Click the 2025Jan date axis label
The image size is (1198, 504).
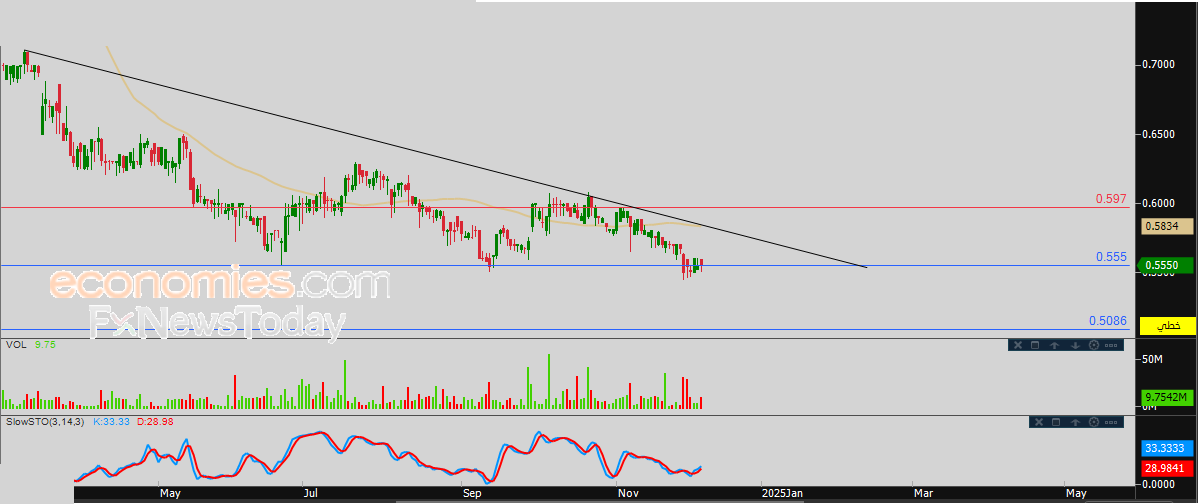click(783, 494)
